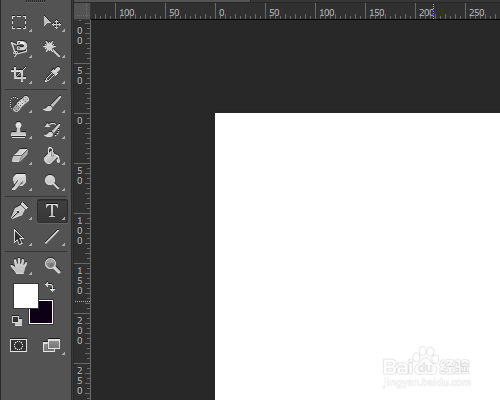
Task: Select the Move tool
Action: coord(52,23)
